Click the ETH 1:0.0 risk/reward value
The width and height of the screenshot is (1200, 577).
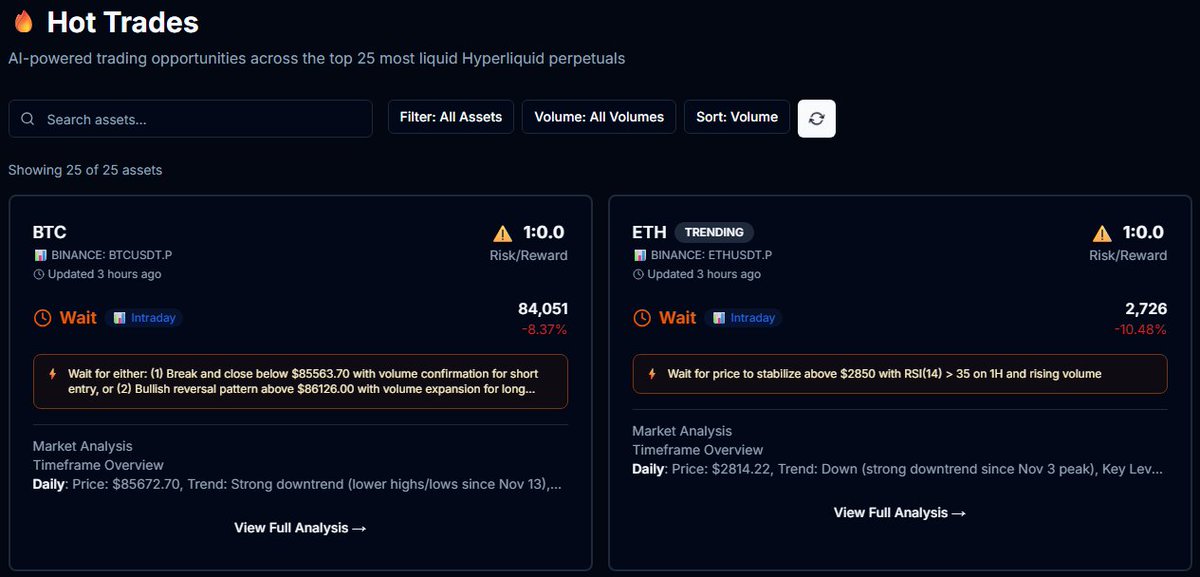(x=1142, y=233)
